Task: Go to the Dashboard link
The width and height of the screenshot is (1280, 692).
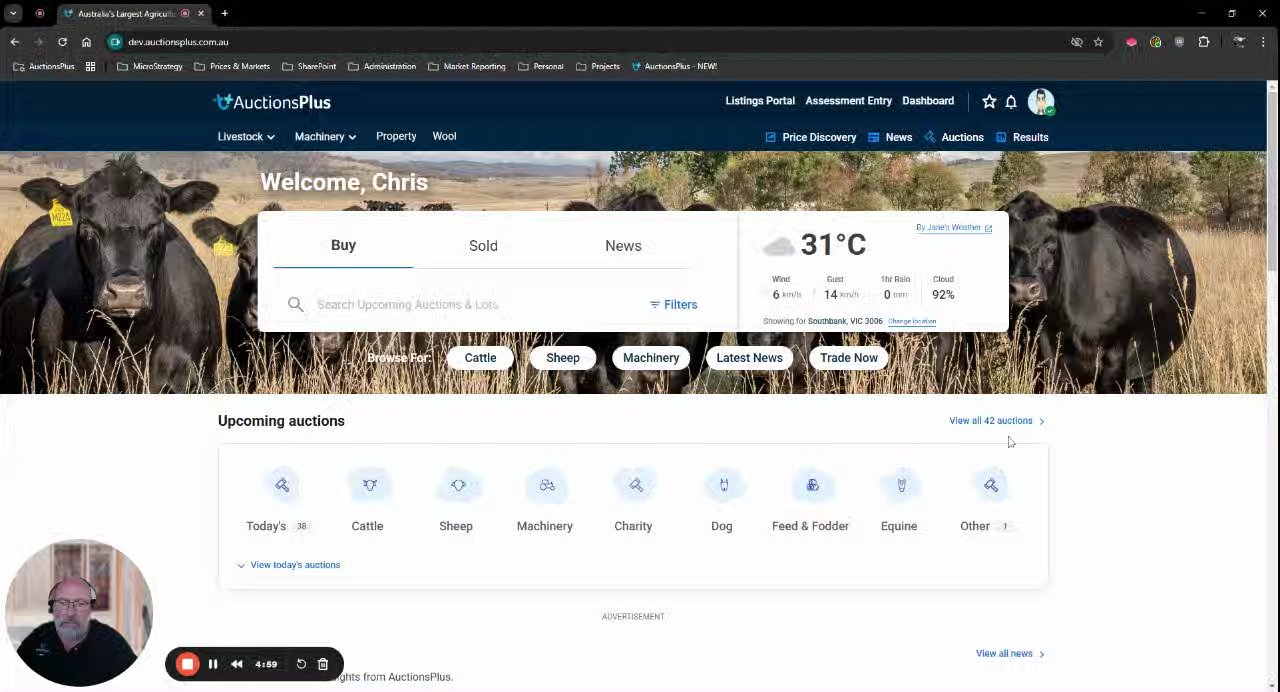Action: click(928, 101)
